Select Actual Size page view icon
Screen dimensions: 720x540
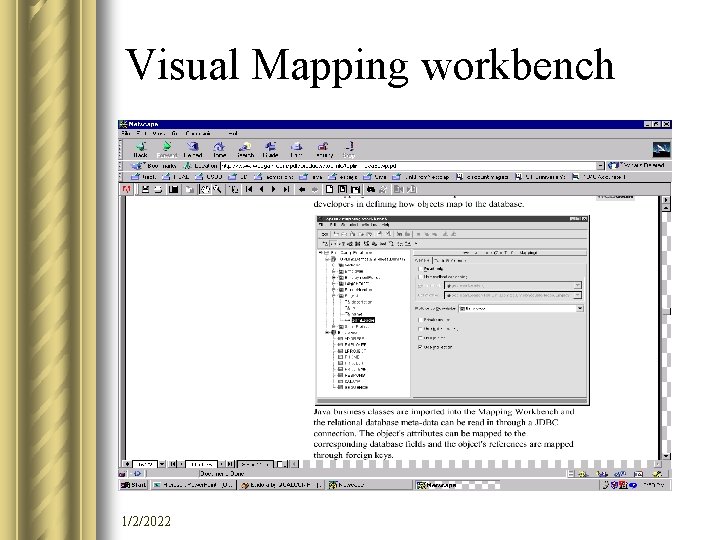pyautogui.click(x=329, y=189)
